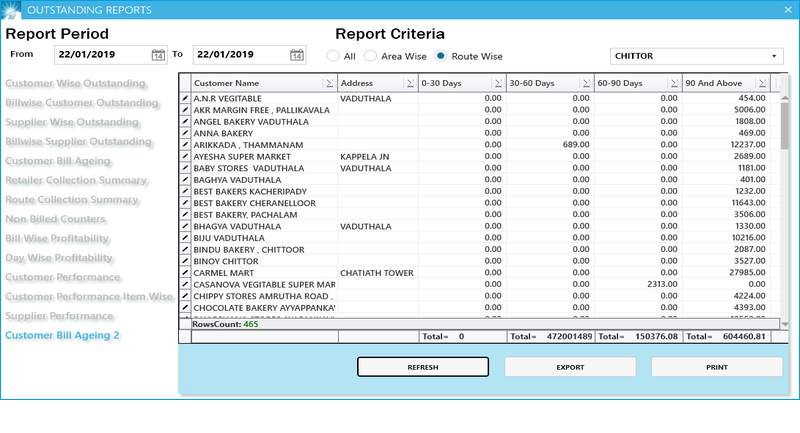Open Customer Bill Ageing report
800x433 pixels.
(58, 161)
